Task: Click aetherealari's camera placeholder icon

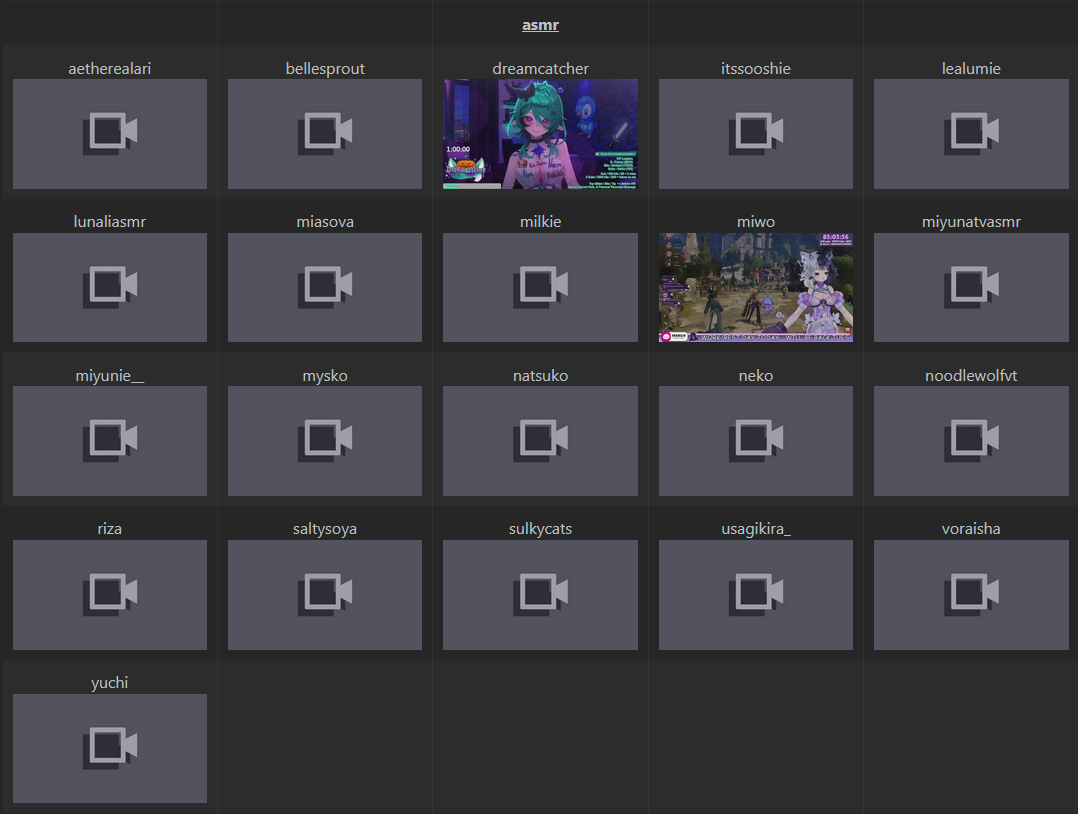Action: point(110,133)
